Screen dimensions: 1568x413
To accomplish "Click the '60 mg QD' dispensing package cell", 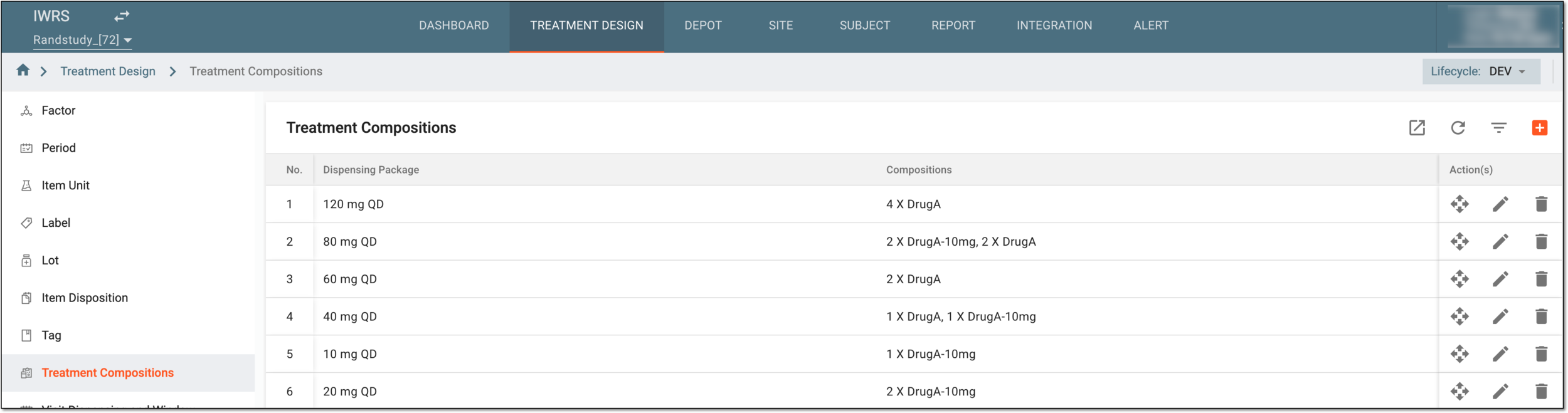I will tap(349, 280).
